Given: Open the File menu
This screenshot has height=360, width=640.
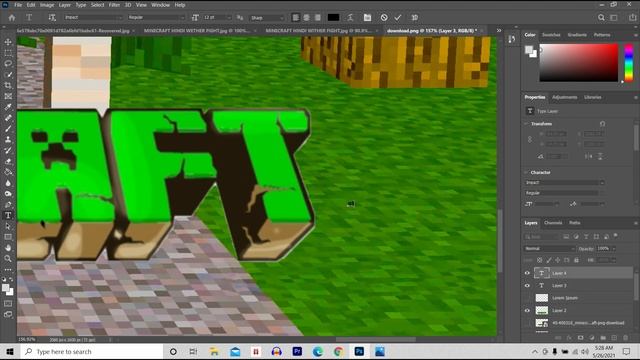Looking at the screenshot, I should (18, 5).
